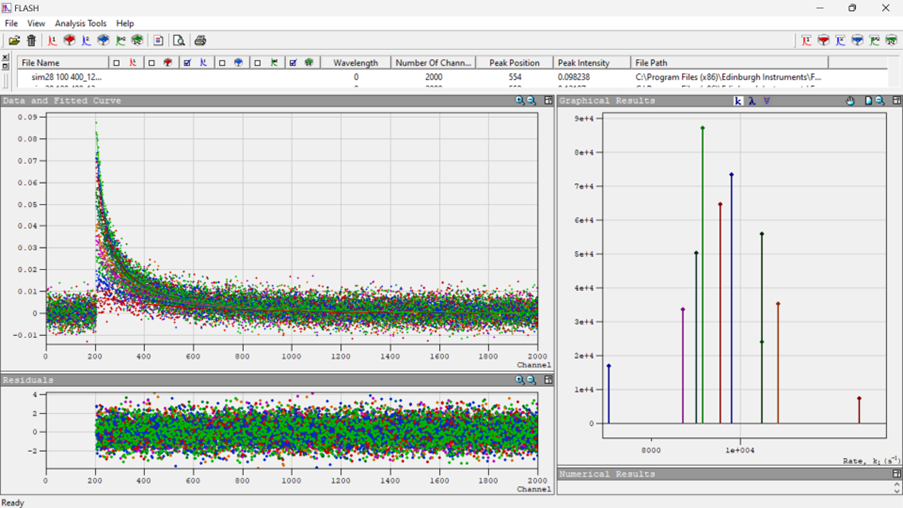Maximize the Residuals panel

548,380
